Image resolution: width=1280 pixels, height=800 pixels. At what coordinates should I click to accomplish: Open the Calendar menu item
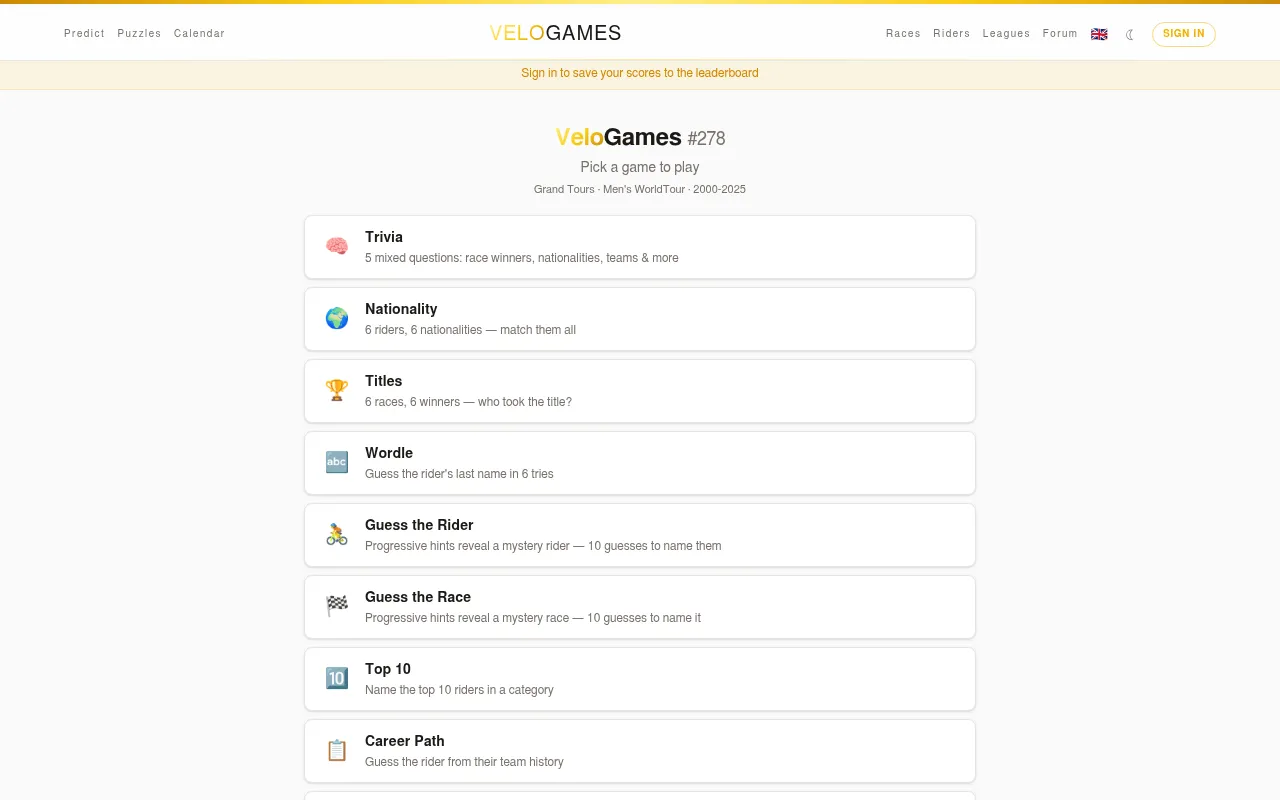pyautogui.click(x=199, y=34)
